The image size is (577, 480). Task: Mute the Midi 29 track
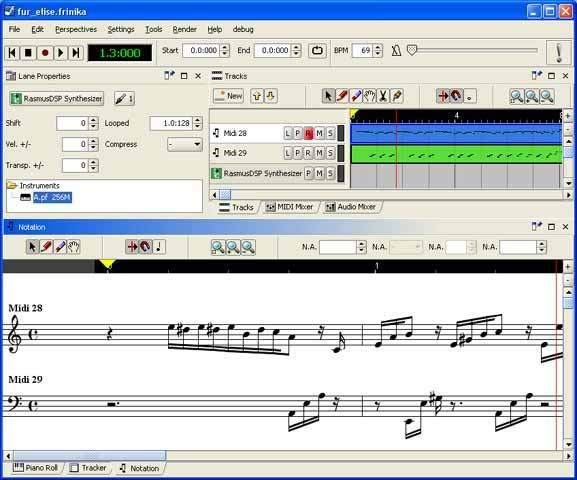(x=319, y=153)
